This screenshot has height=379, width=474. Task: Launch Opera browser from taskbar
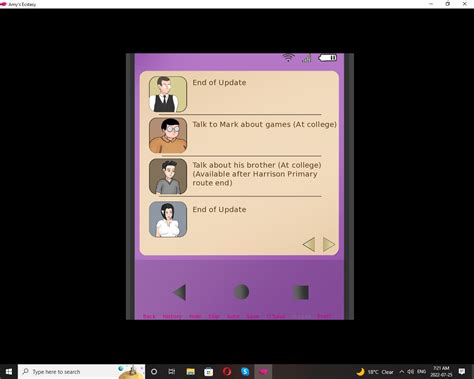click(x=227, y=371)
